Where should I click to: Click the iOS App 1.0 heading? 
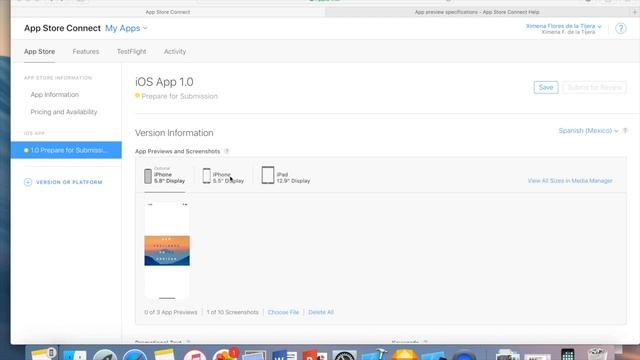click(164, 82)
